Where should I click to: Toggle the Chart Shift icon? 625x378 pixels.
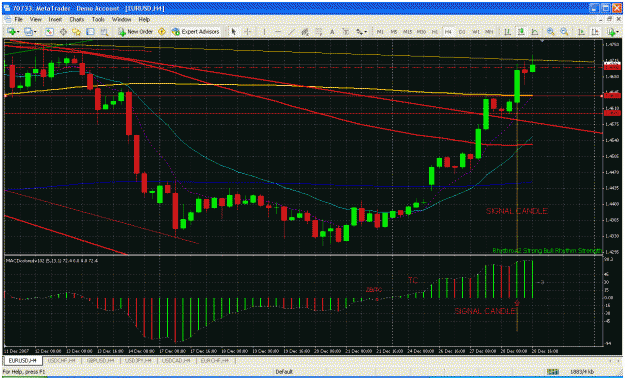[595, 32]
